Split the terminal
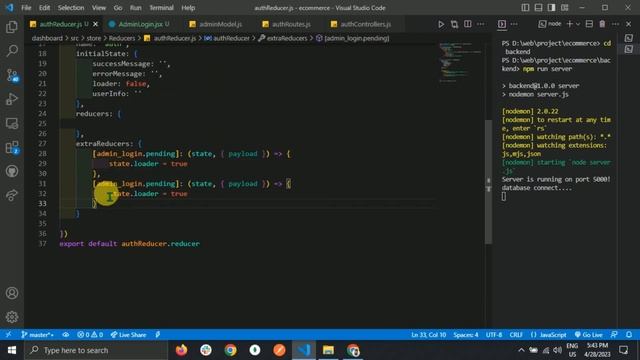This screenshot has width=640, height=360. [589, 24]
